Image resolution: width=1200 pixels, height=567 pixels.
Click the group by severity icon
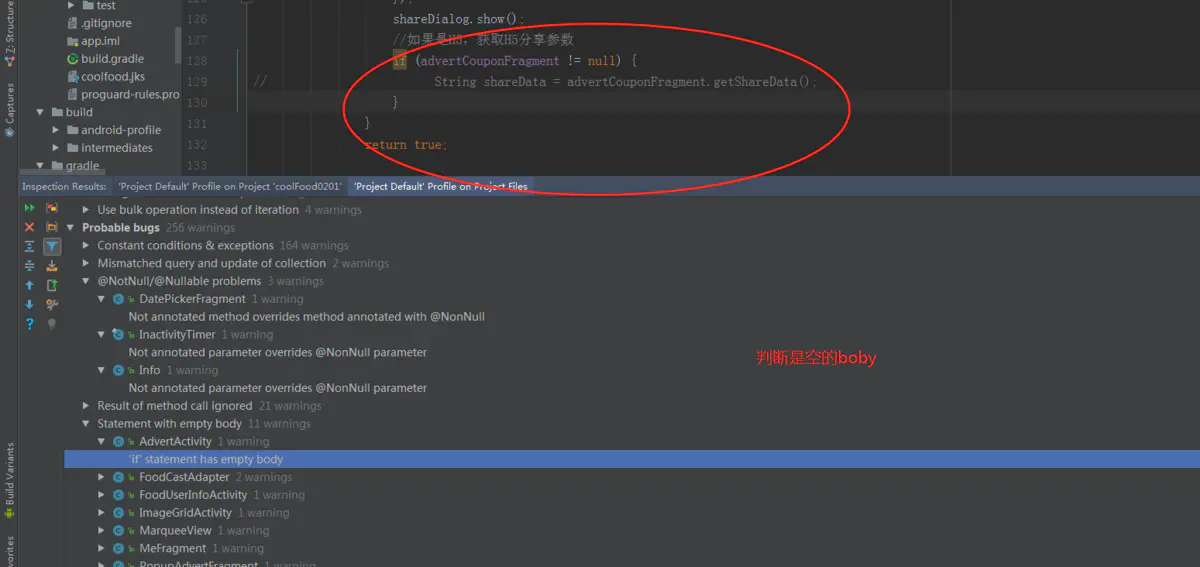[52, 208]
